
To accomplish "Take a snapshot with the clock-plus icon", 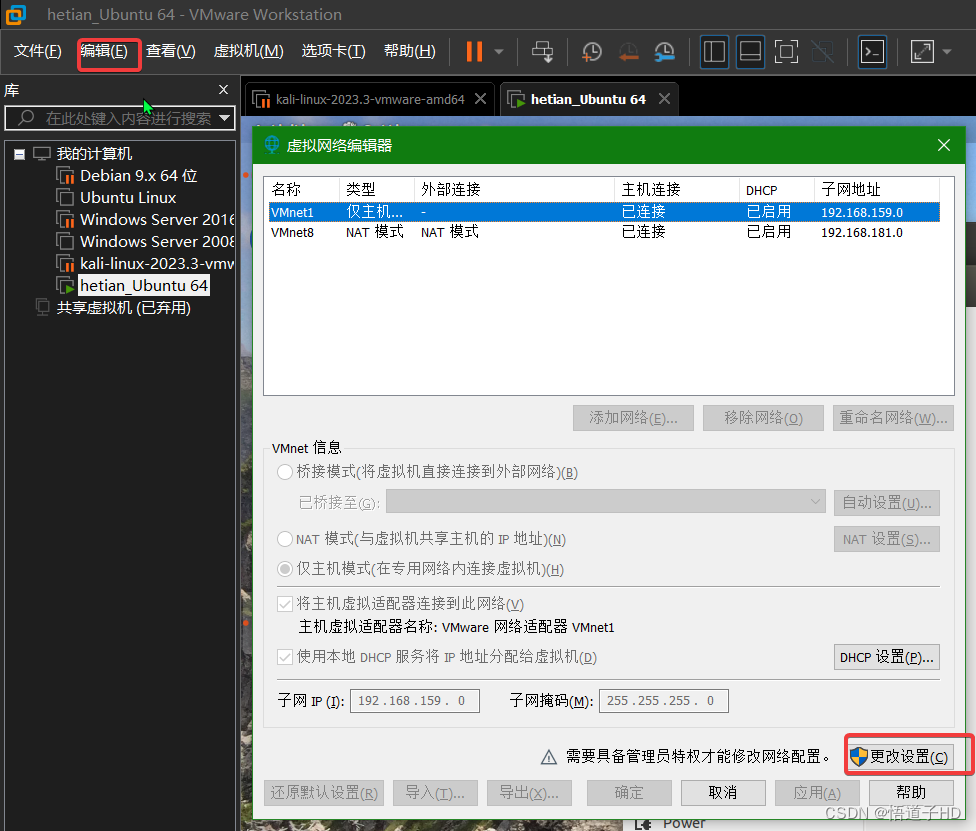I will pos(591,52).
